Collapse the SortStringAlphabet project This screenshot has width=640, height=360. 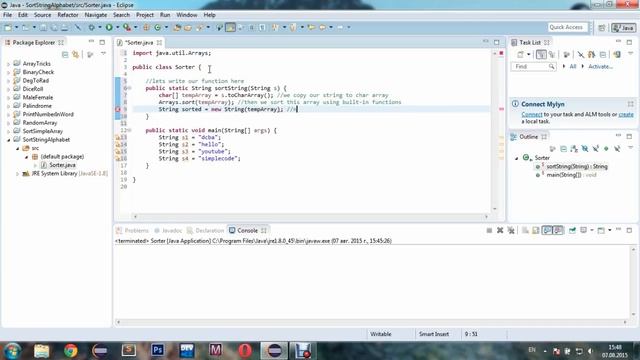tap(8, 140)
